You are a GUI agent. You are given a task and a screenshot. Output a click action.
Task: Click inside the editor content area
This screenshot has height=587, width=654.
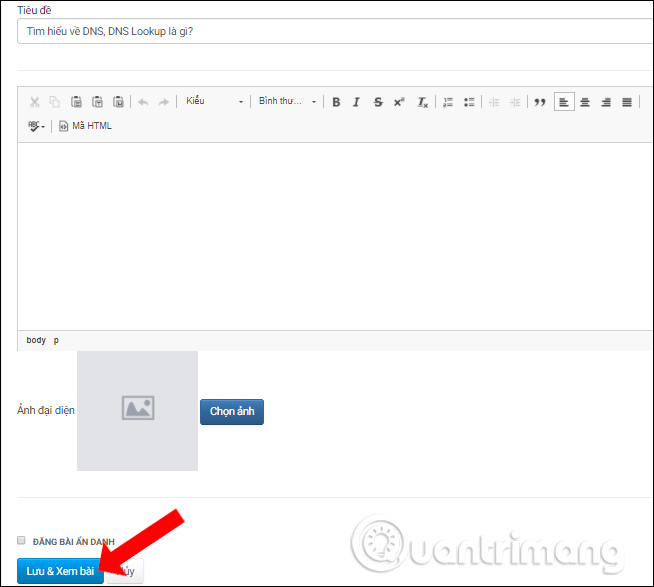point(335,237)
